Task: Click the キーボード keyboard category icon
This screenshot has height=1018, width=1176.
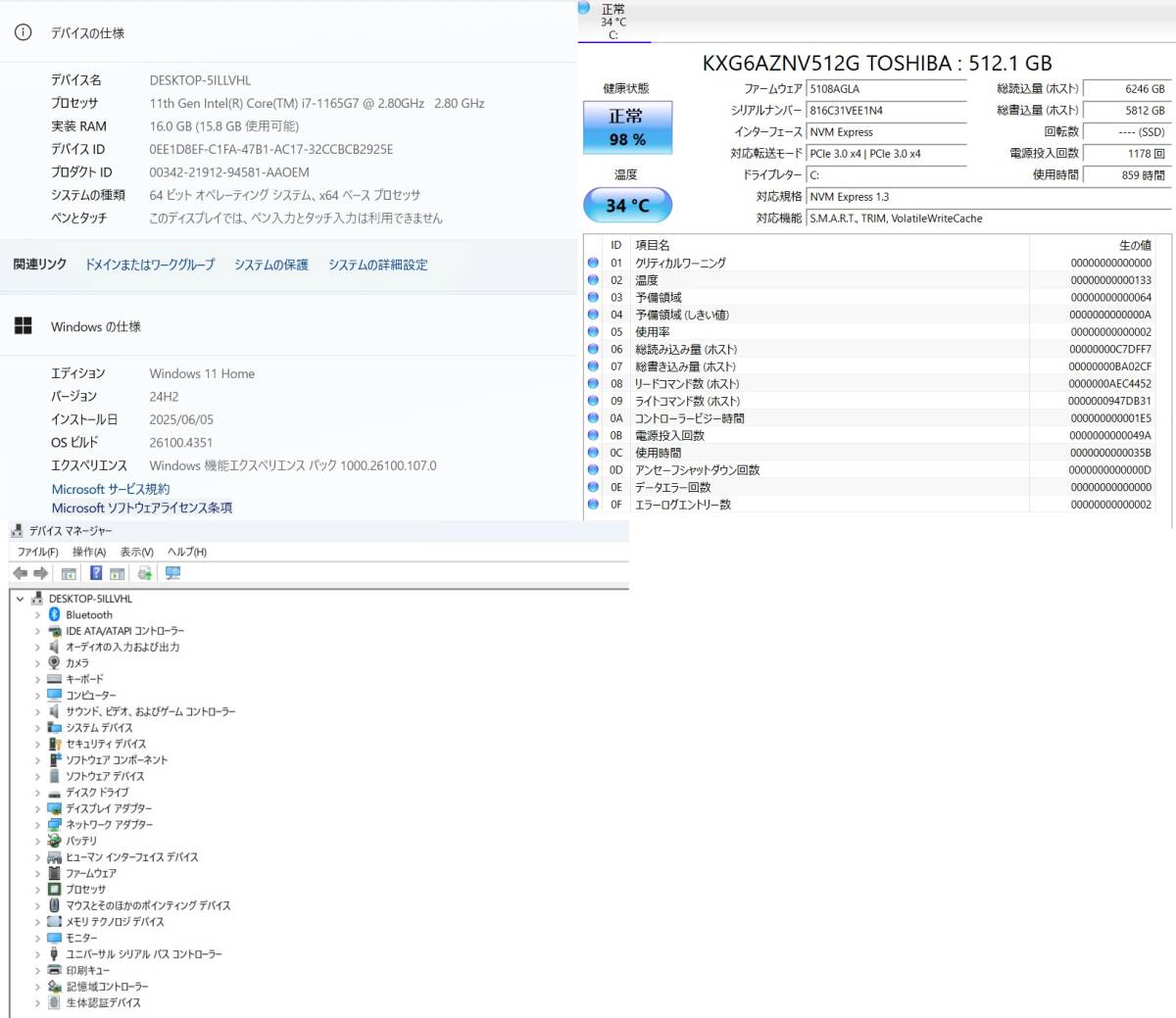Action: click(x=54, y=679)
